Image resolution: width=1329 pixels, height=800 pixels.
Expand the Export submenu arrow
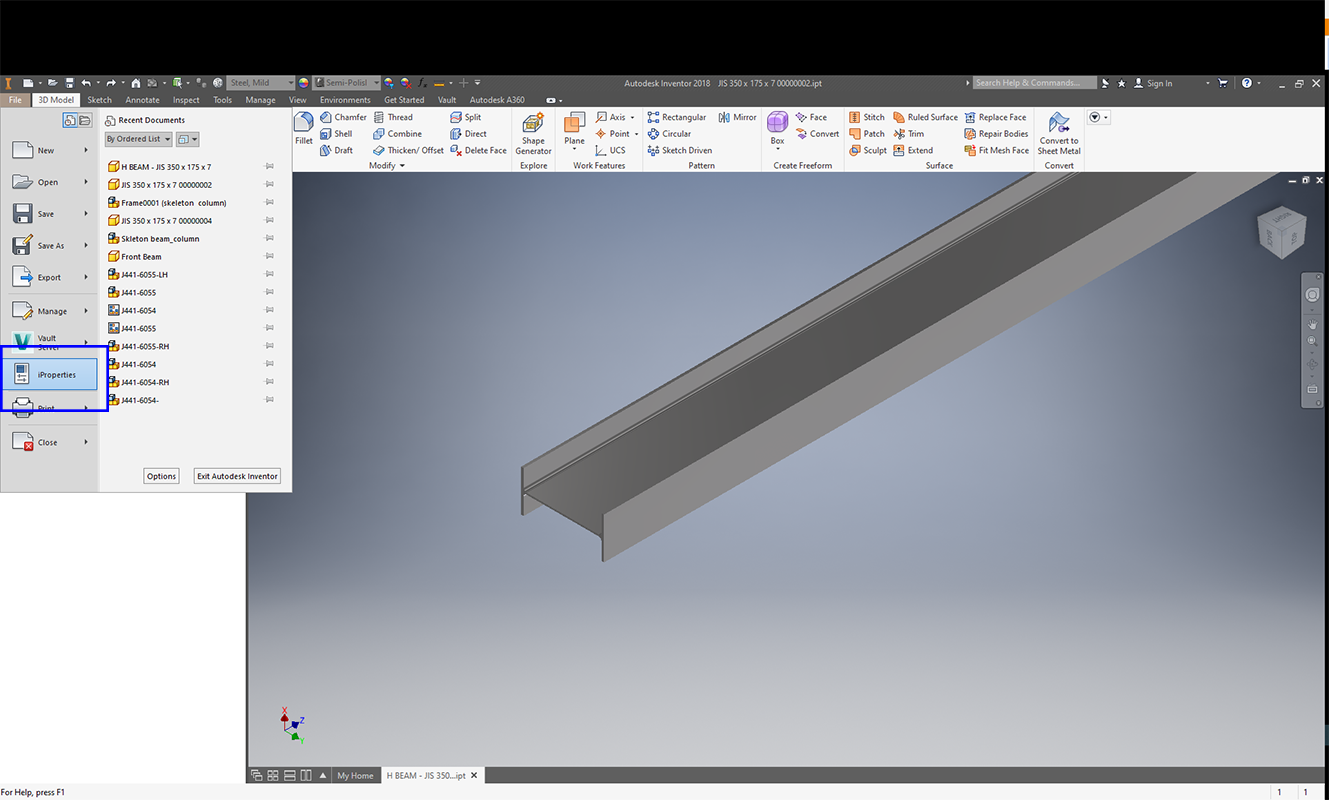(86, 278)
